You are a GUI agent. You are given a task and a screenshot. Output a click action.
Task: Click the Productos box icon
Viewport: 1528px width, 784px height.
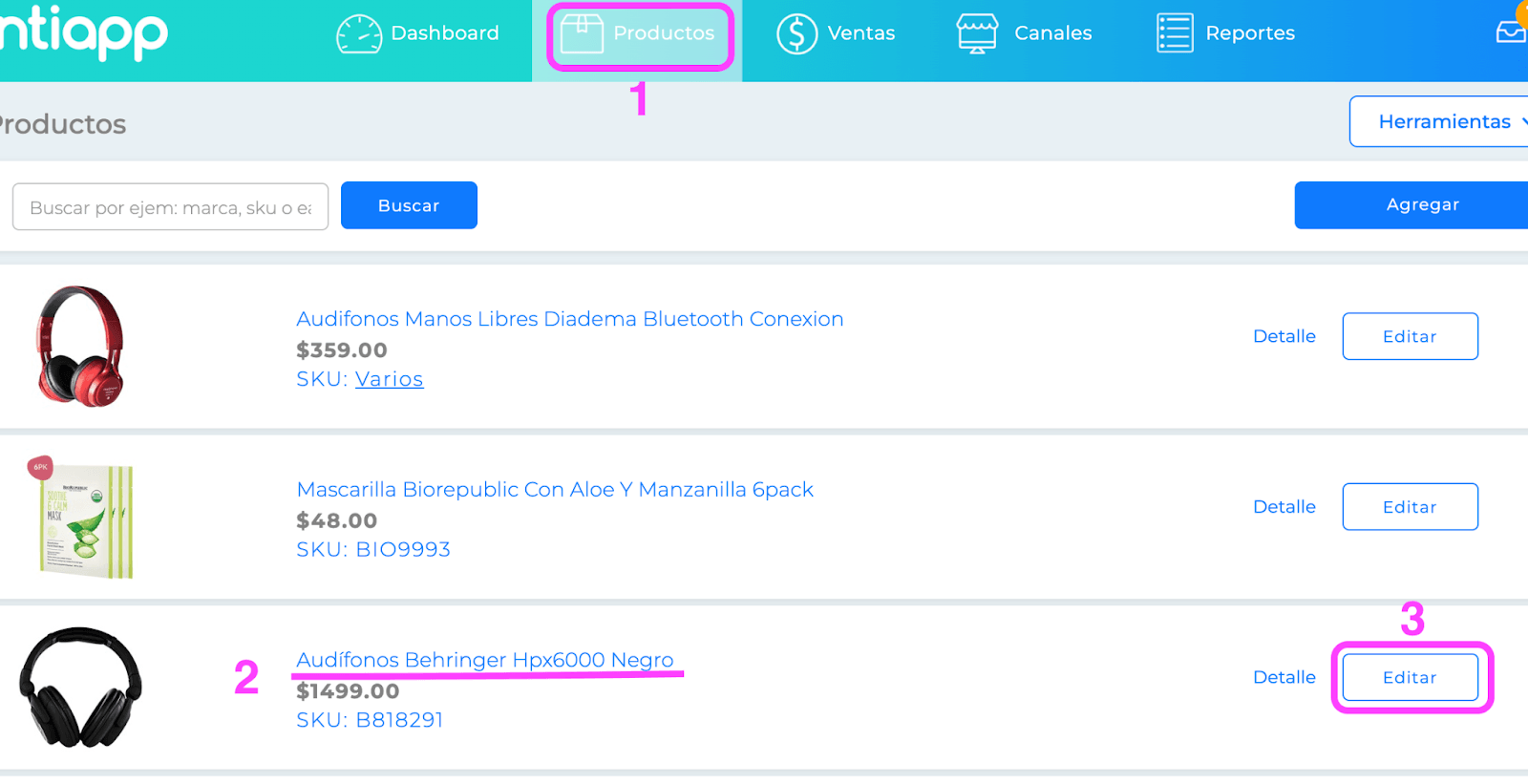click(582, 33)
